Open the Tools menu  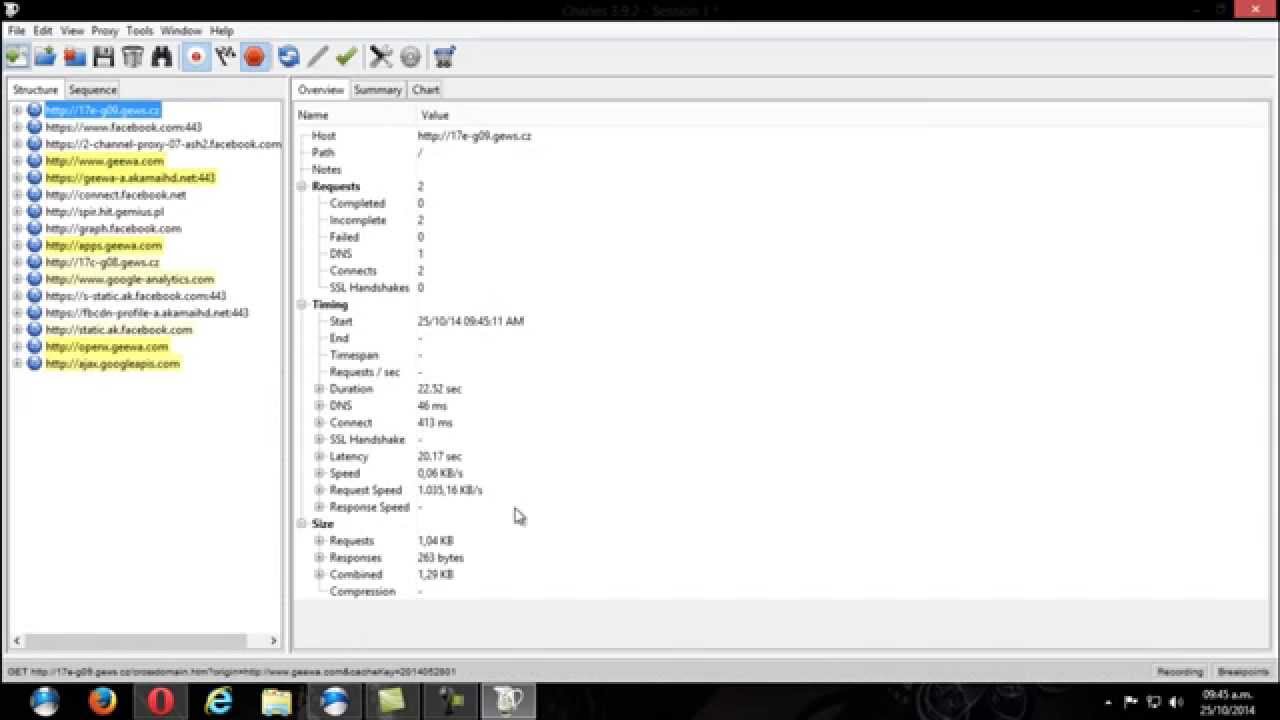pos(140,31)
